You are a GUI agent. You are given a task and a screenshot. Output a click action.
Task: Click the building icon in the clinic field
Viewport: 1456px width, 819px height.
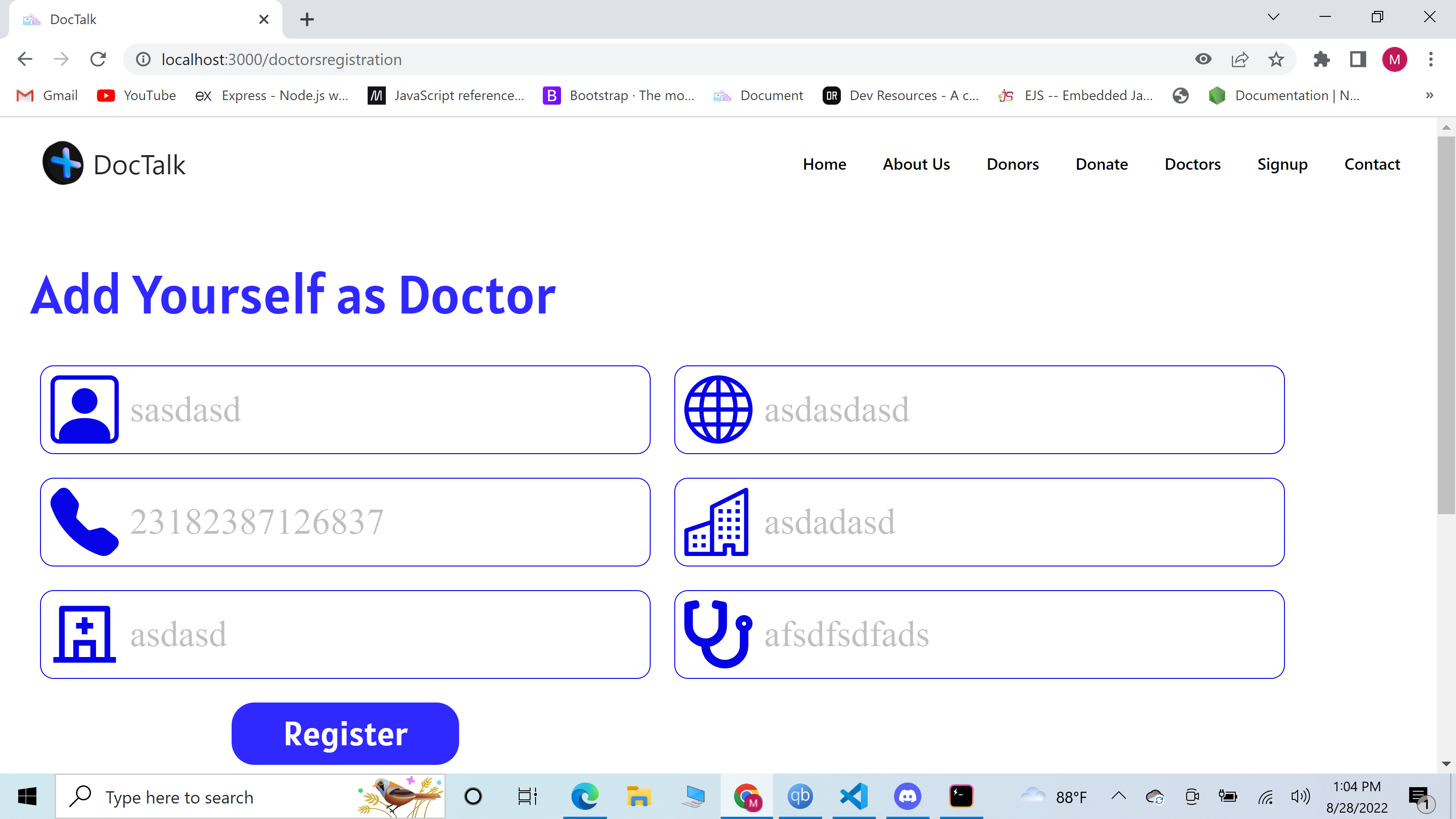717,521
